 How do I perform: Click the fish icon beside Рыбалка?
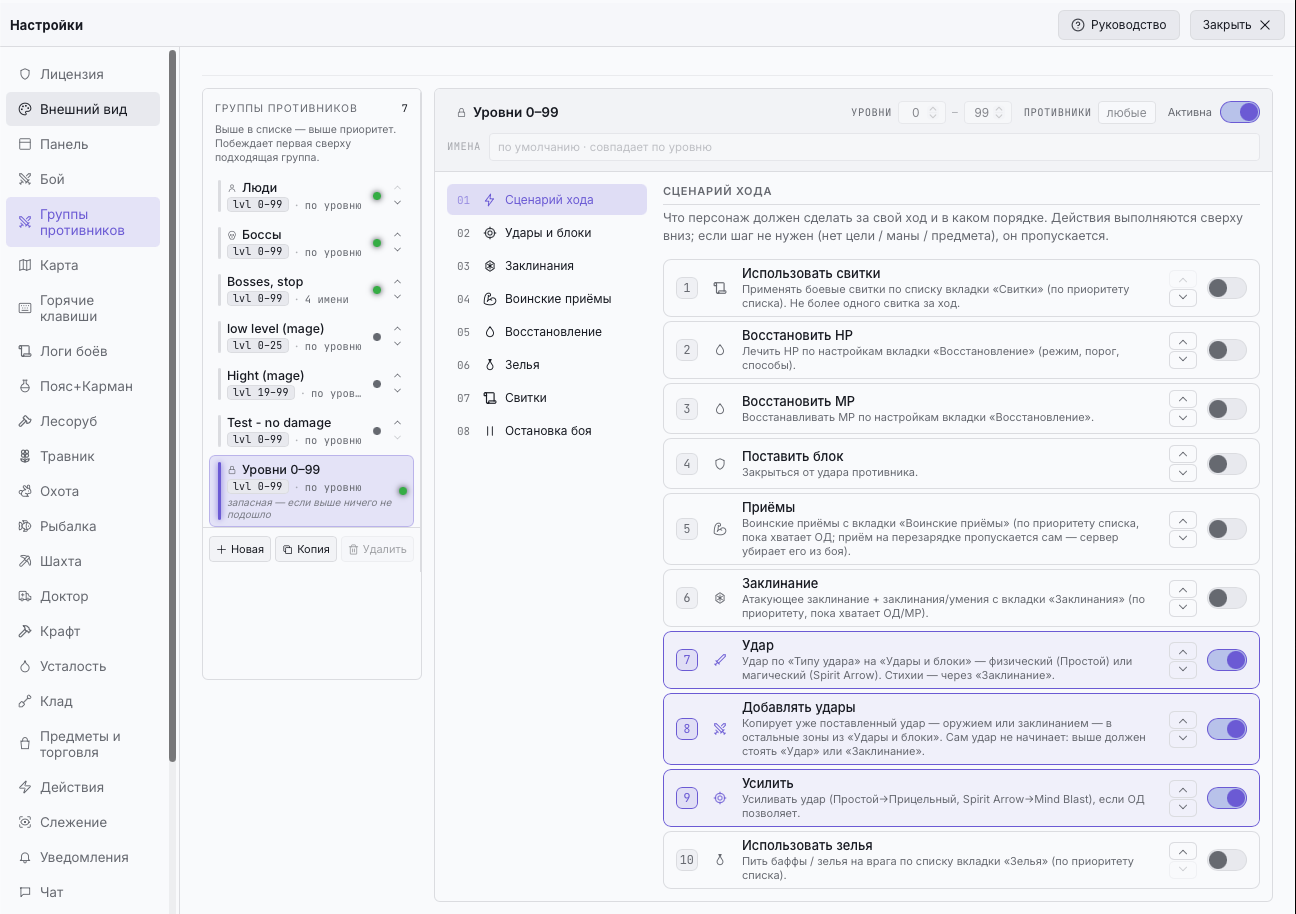(x=25, y=526)
